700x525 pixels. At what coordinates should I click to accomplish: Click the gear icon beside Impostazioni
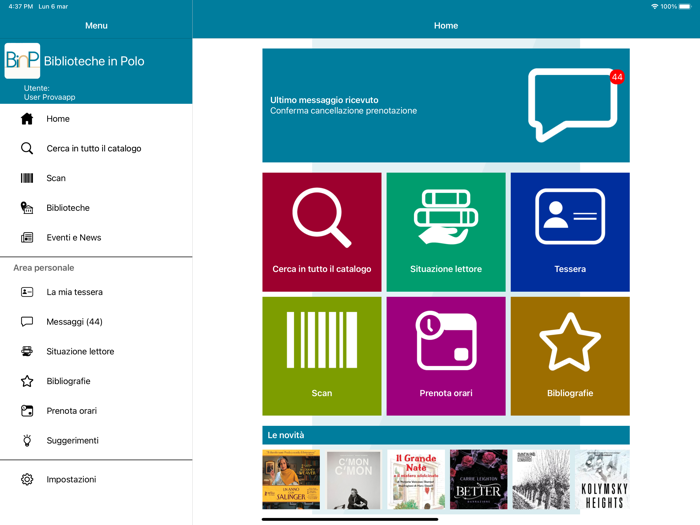click(x=27, y=479)
